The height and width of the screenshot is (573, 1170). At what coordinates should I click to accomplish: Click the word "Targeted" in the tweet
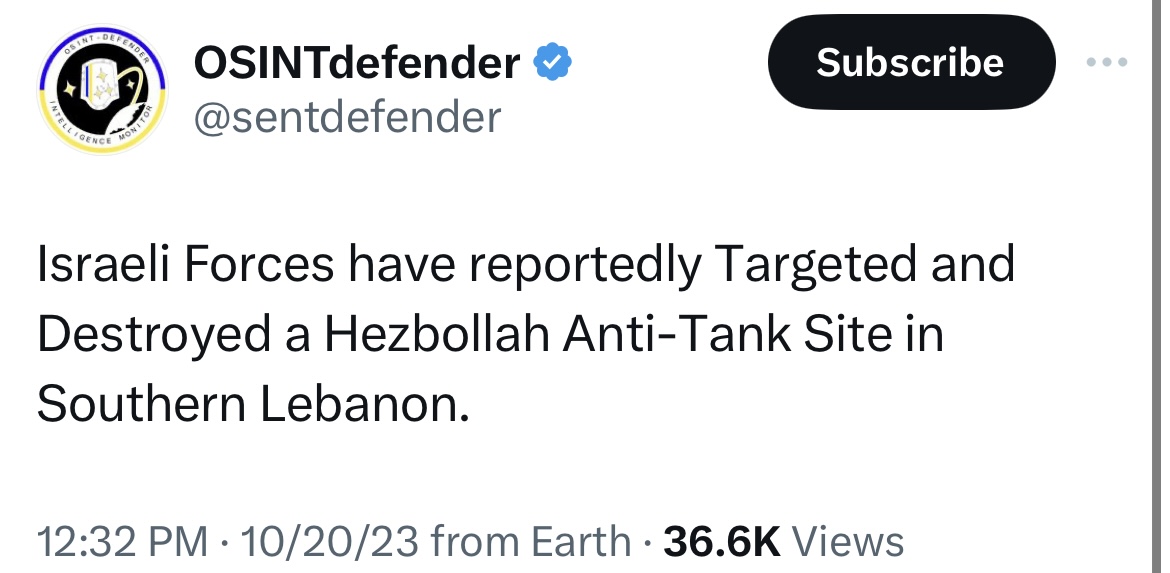[x=815, y=264]
